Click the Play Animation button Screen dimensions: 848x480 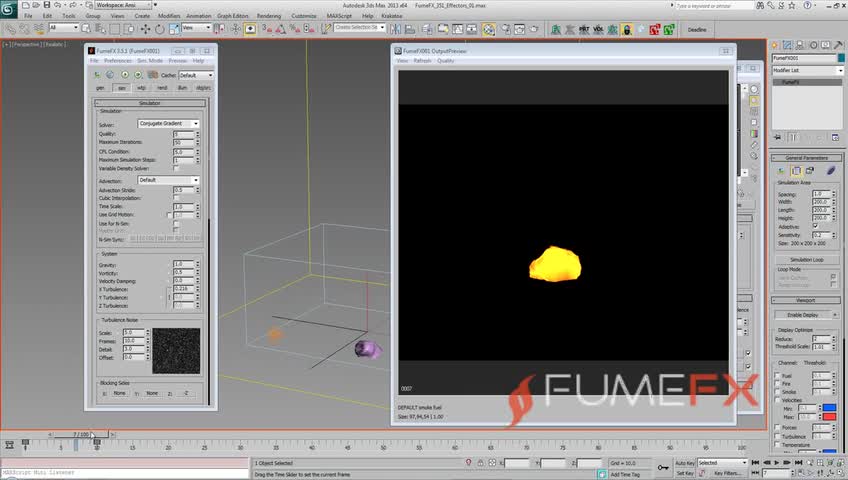[777, 463]
